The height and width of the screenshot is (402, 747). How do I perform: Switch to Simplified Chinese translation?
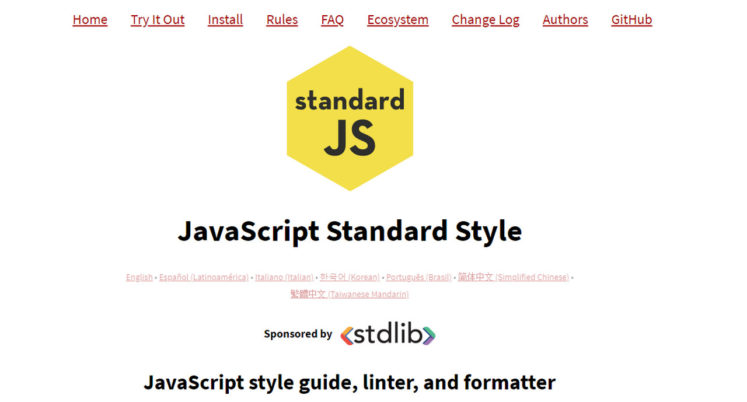coord(513,277)
